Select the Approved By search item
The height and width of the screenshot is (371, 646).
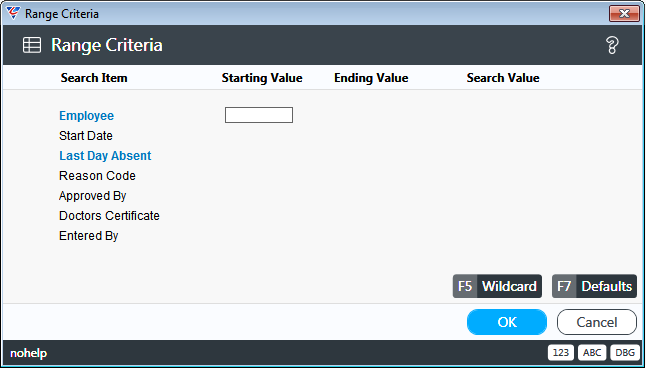pyautogui.click(x=93, y=196)
